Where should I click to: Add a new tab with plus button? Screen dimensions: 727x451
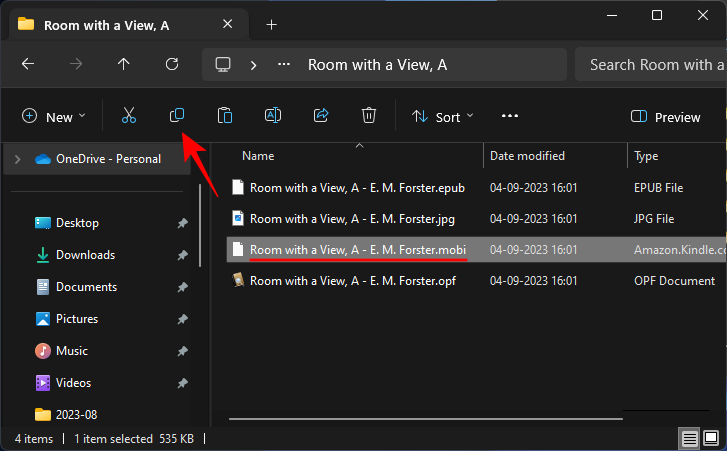[271, 24]
